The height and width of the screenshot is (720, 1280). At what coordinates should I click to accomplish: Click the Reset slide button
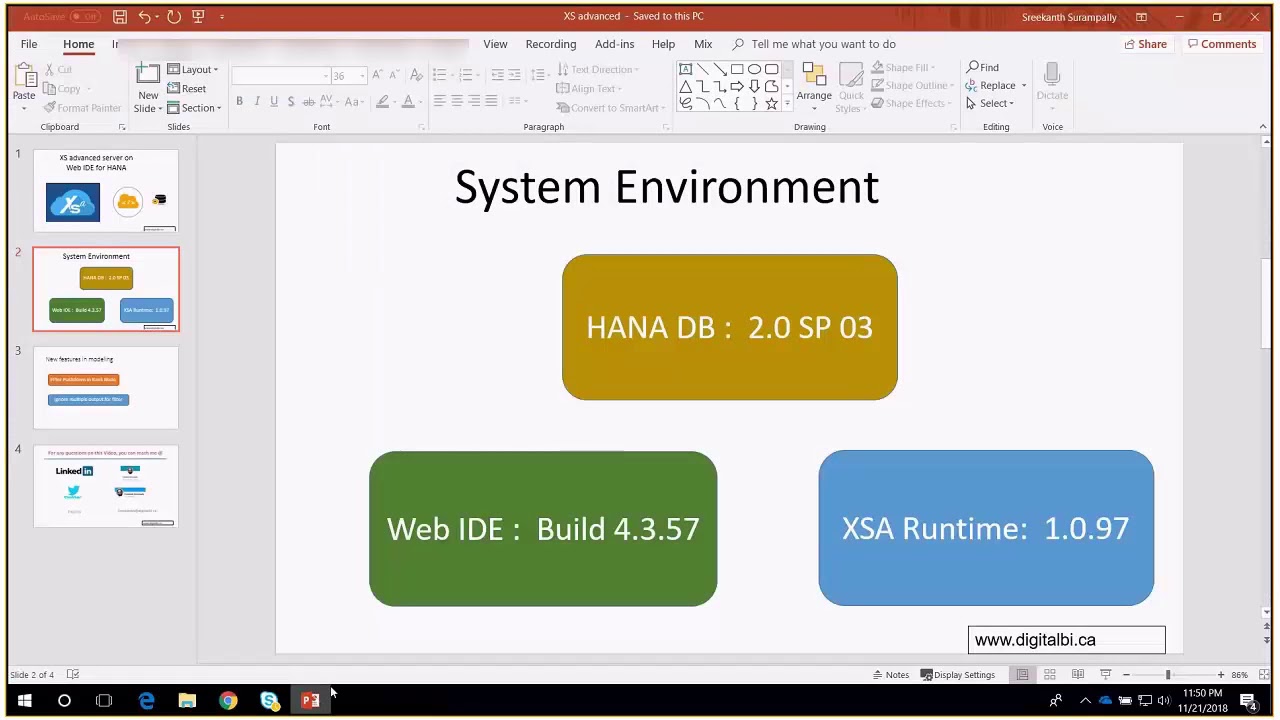tap(187, 89)
